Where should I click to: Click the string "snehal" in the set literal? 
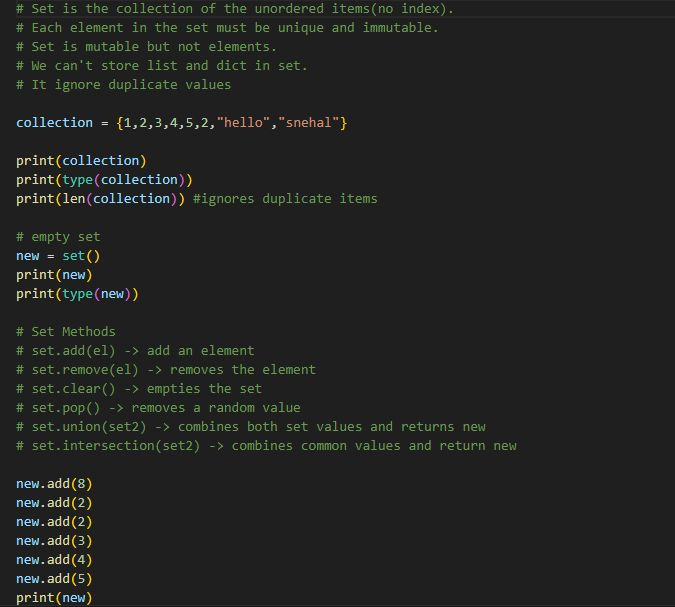point(309,123)
